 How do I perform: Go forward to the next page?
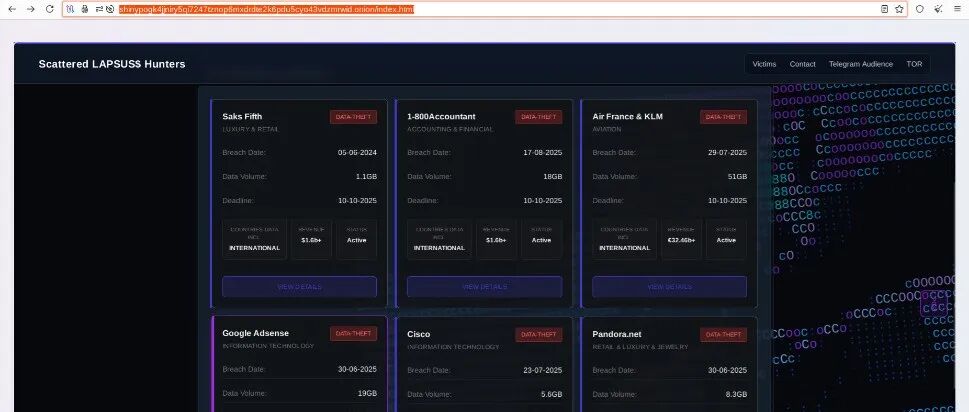pos(30,9)
